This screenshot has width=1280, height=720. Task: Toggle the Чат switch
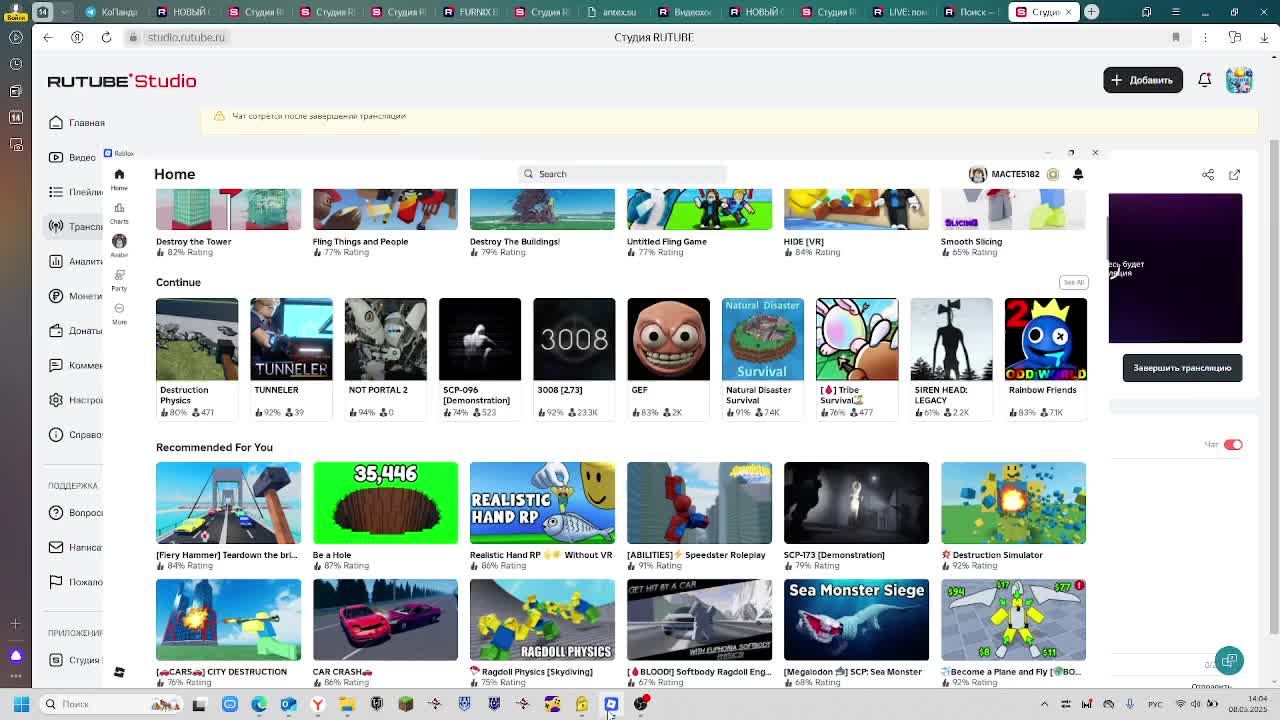coord(1233,444)
